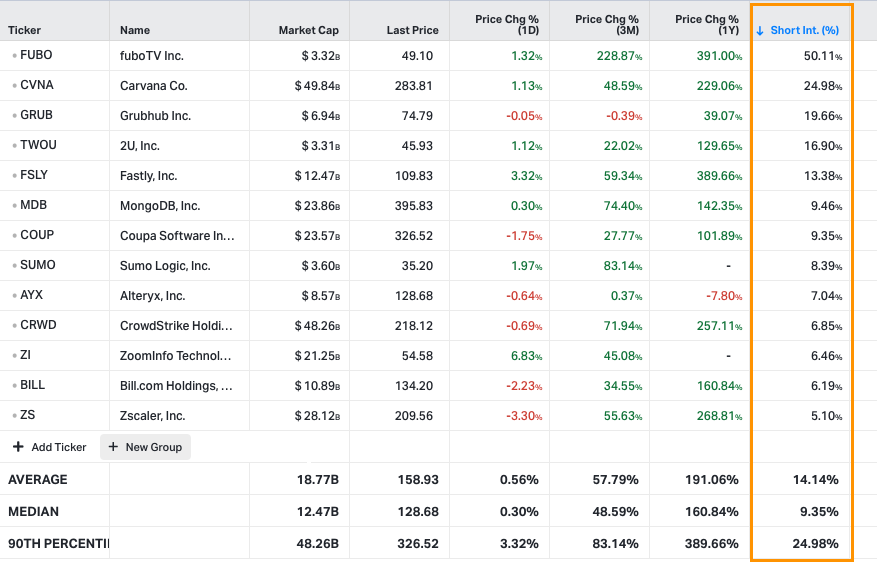877x564 pixels.
Task: Click the Carvana Co. name cell
Action: [154, 86]
